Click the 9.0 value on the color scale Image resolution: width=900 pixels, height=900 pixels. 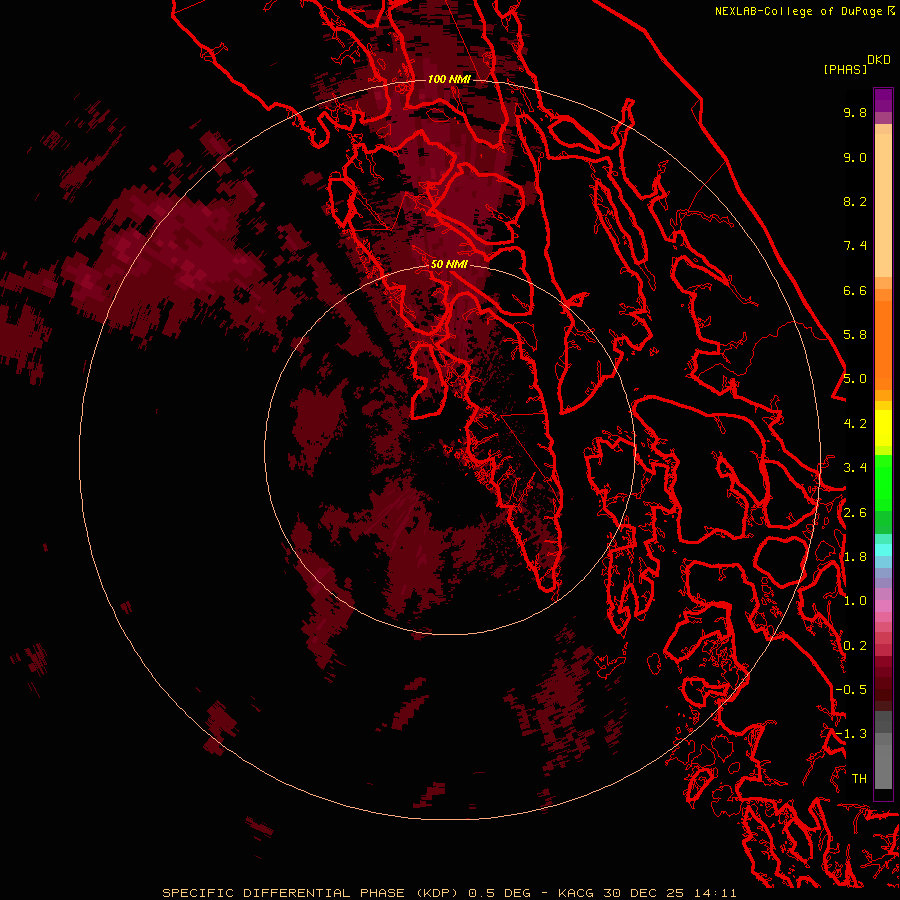coord(855,157)
